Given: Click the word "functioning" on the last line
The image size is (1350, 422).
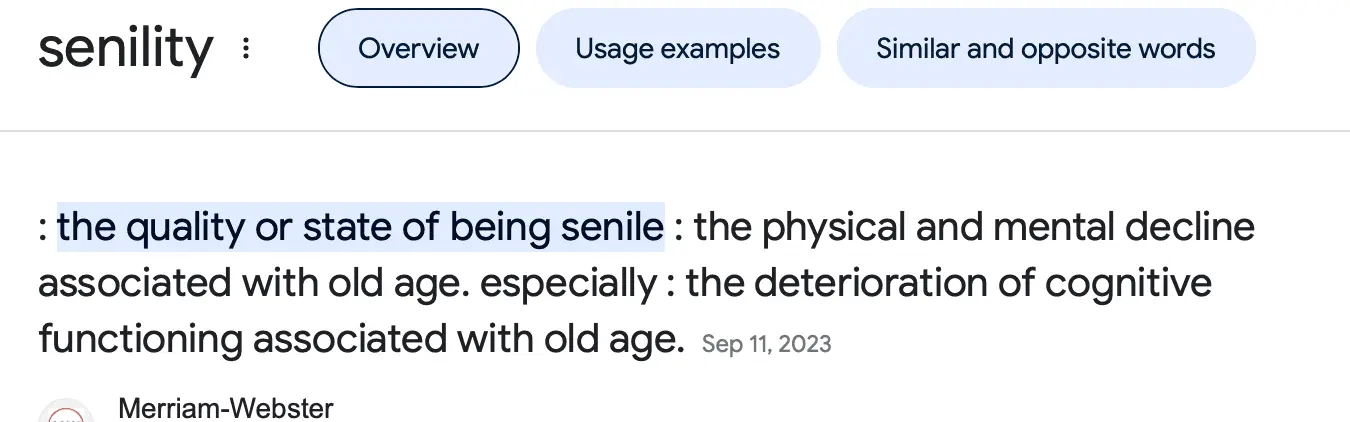Looking at the screenshot, I should (140, 340).
